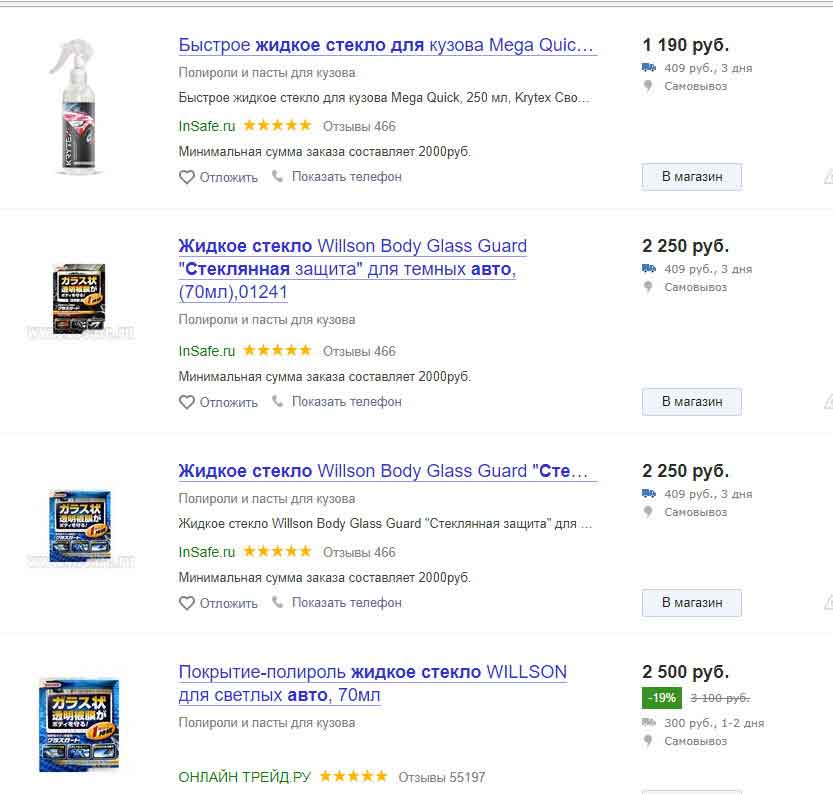Click phone icon in Willson dark auto listing

click(x=278, y=401)
